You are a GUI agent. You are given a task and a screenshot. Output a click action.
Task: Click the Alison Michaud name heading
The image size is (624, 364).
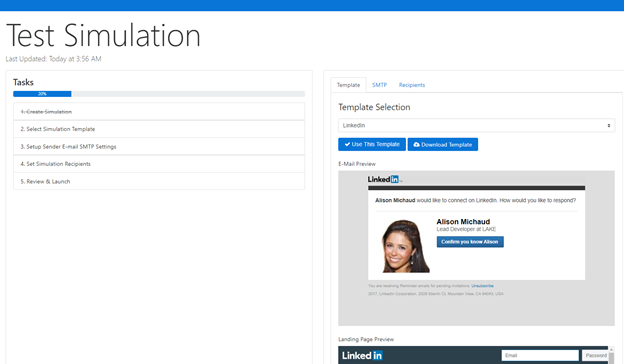click(463, 222)
